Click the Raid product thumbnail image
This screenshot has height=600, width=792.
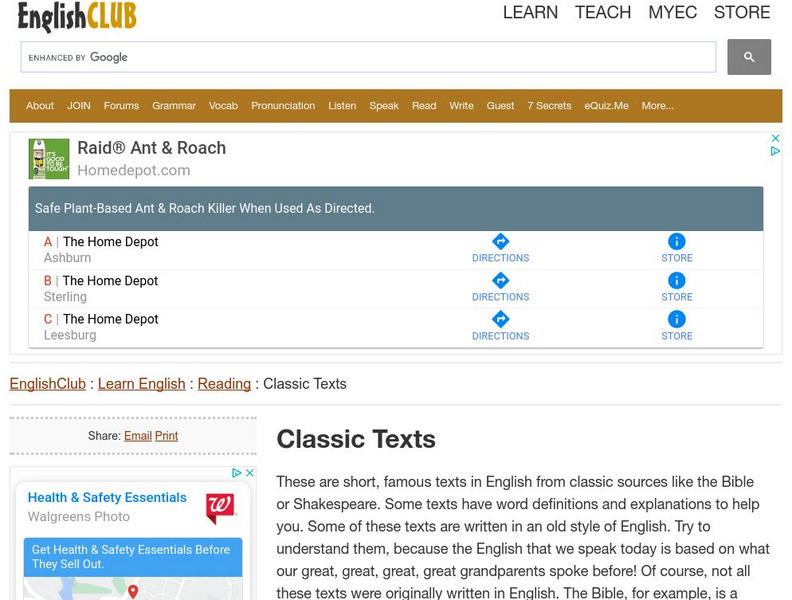pos(48,159)
